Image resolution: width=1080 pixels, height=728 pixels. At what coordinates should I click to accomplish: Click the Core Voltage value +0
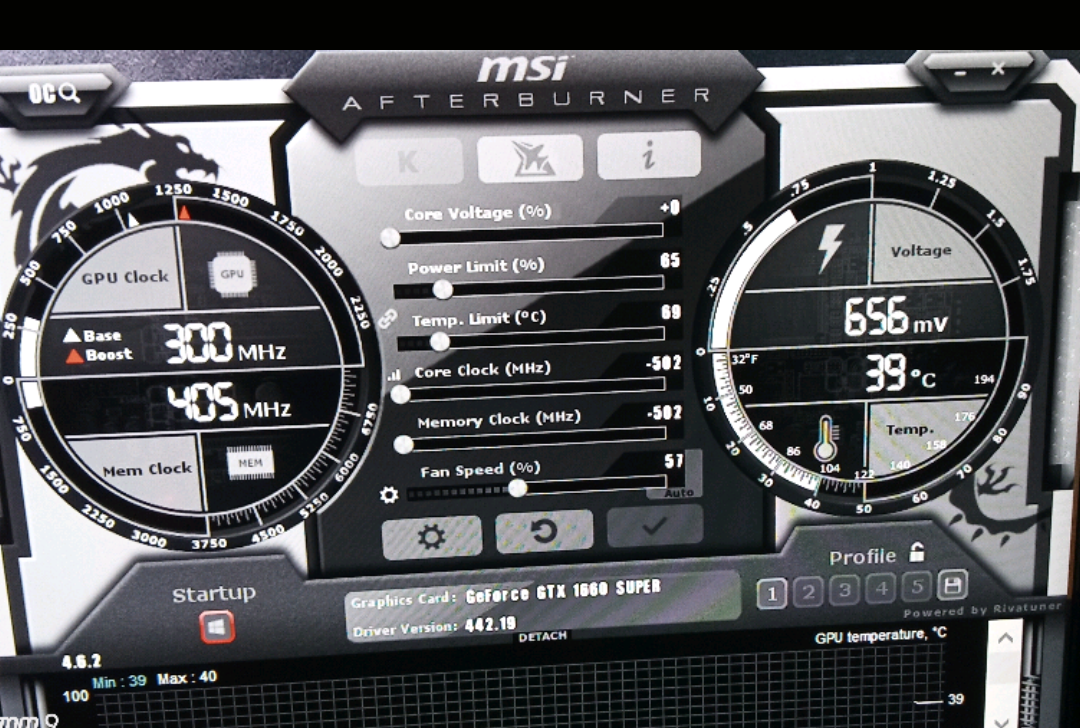click(x=669, y=207)
